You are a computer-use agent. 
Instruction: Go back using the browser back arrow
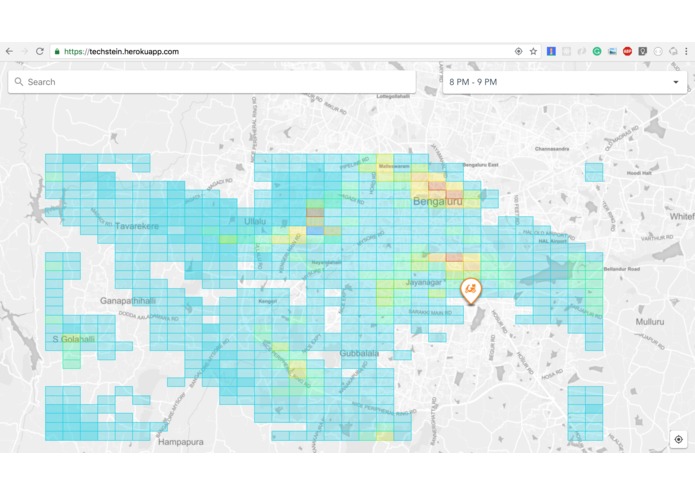point(9,51)
